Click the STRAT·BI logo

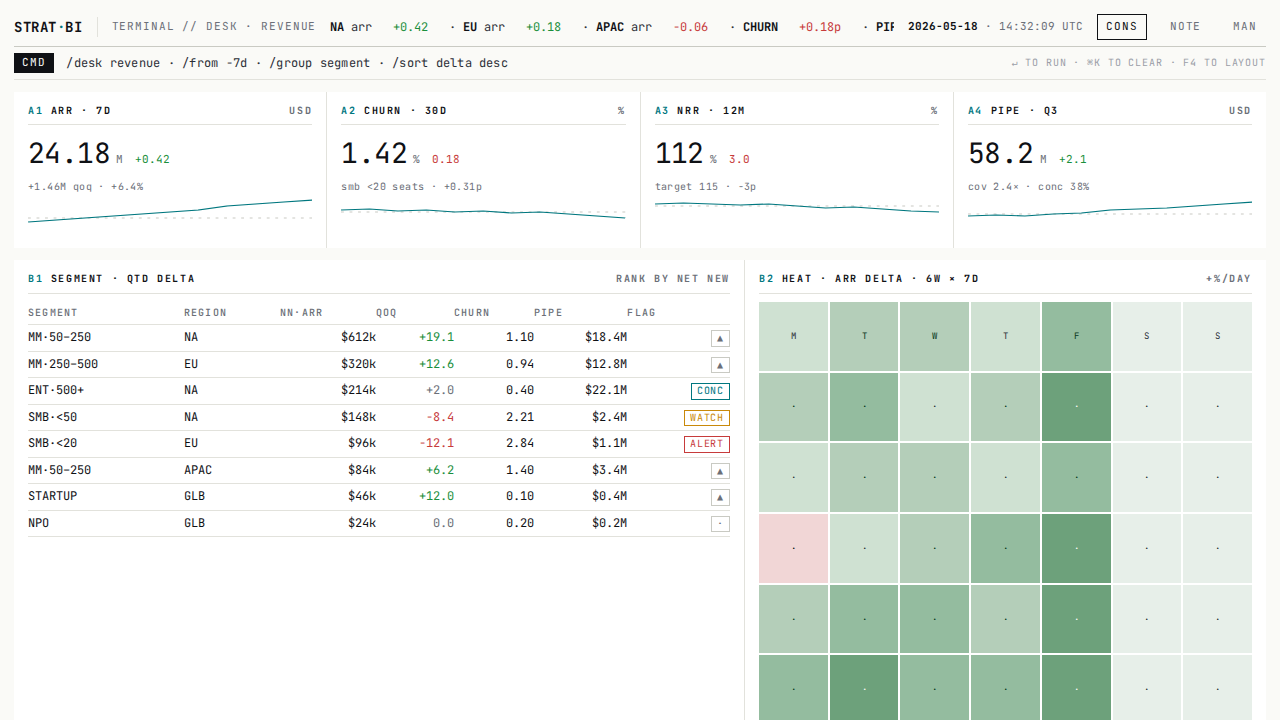[48, 27]
